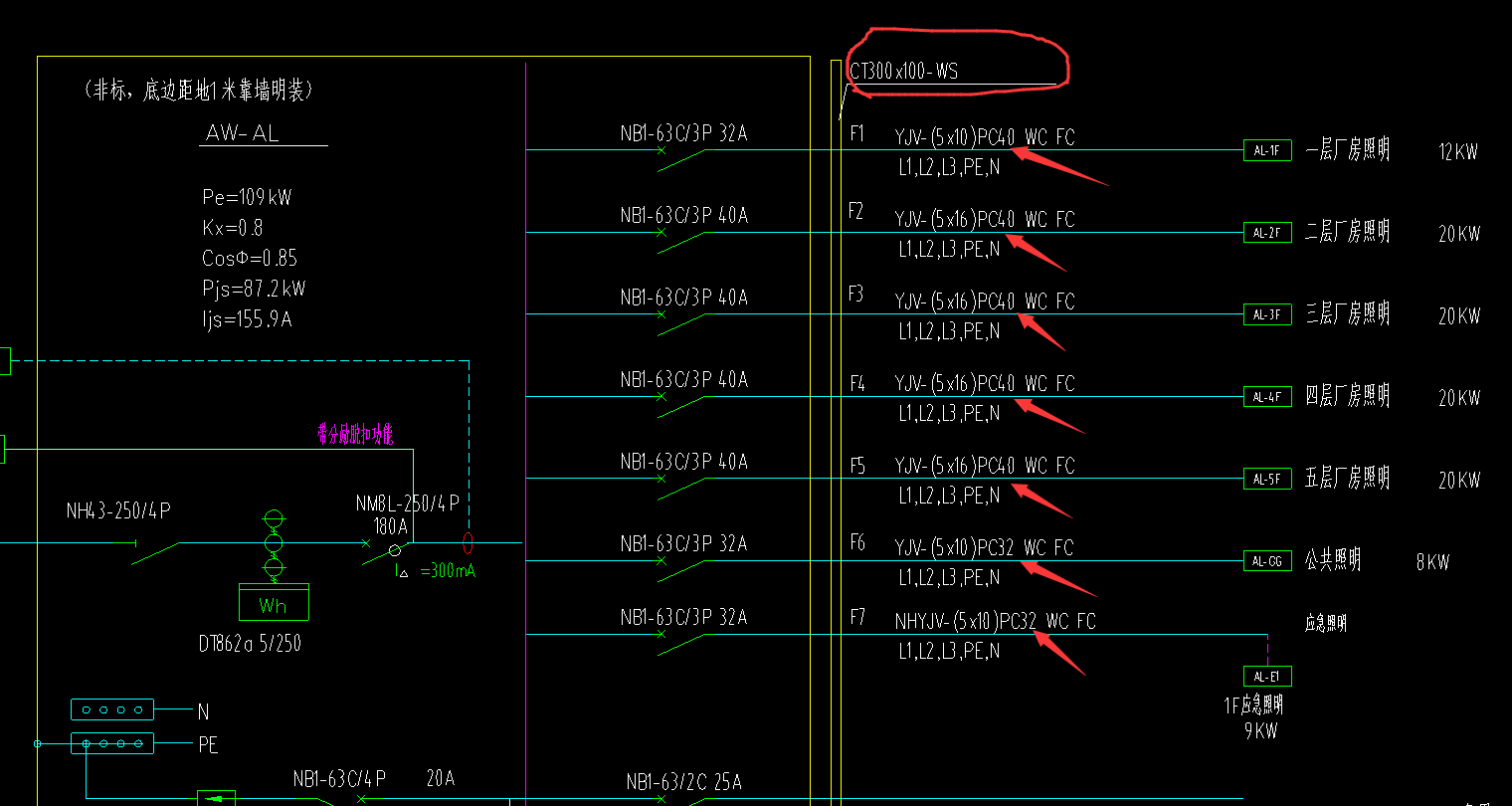
Task: Select the 一层厂房照明 load description
Action: [x=1348, y=150]
